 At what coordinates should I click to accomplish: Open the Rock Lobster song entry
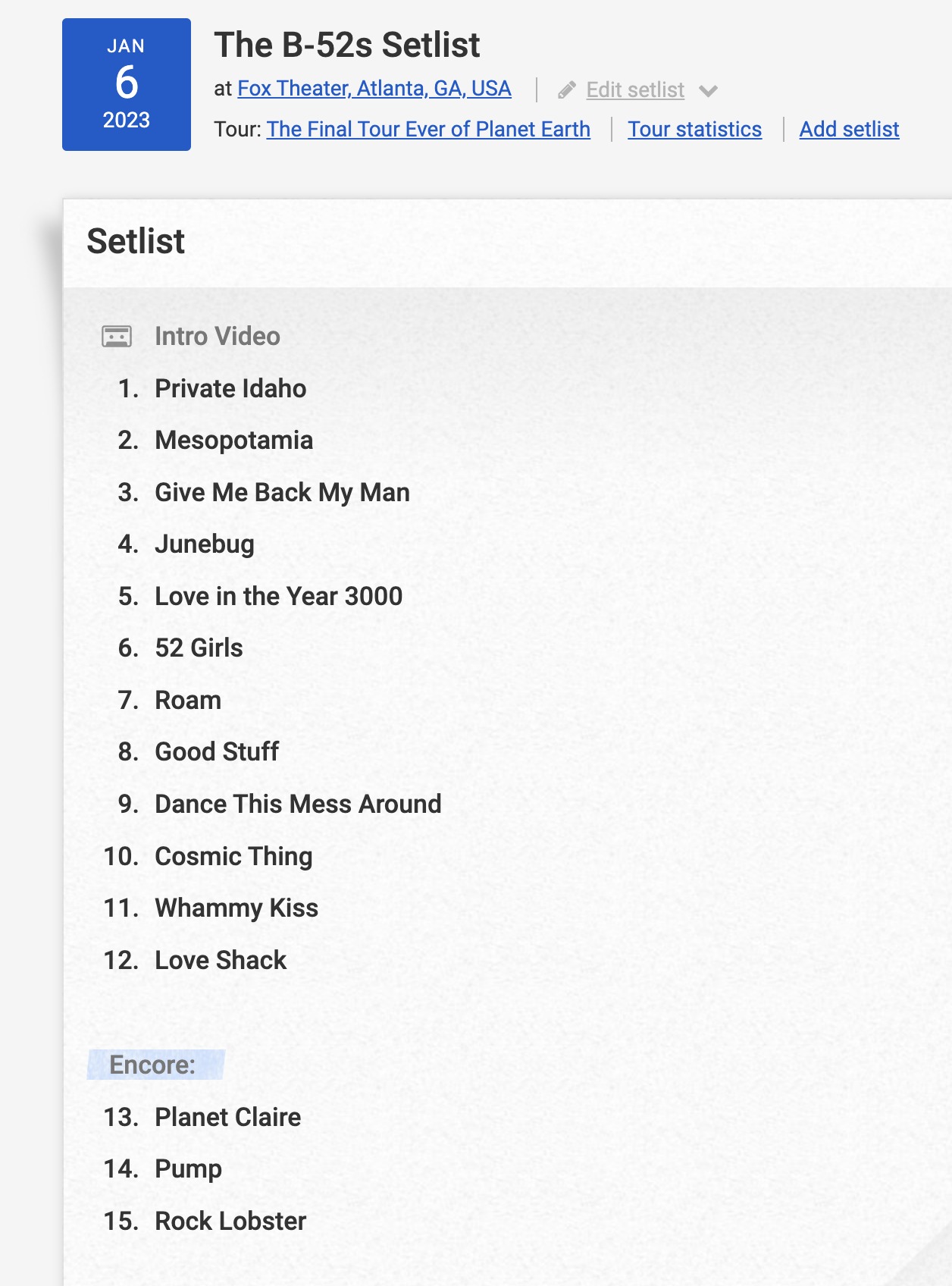(230, 1222)
